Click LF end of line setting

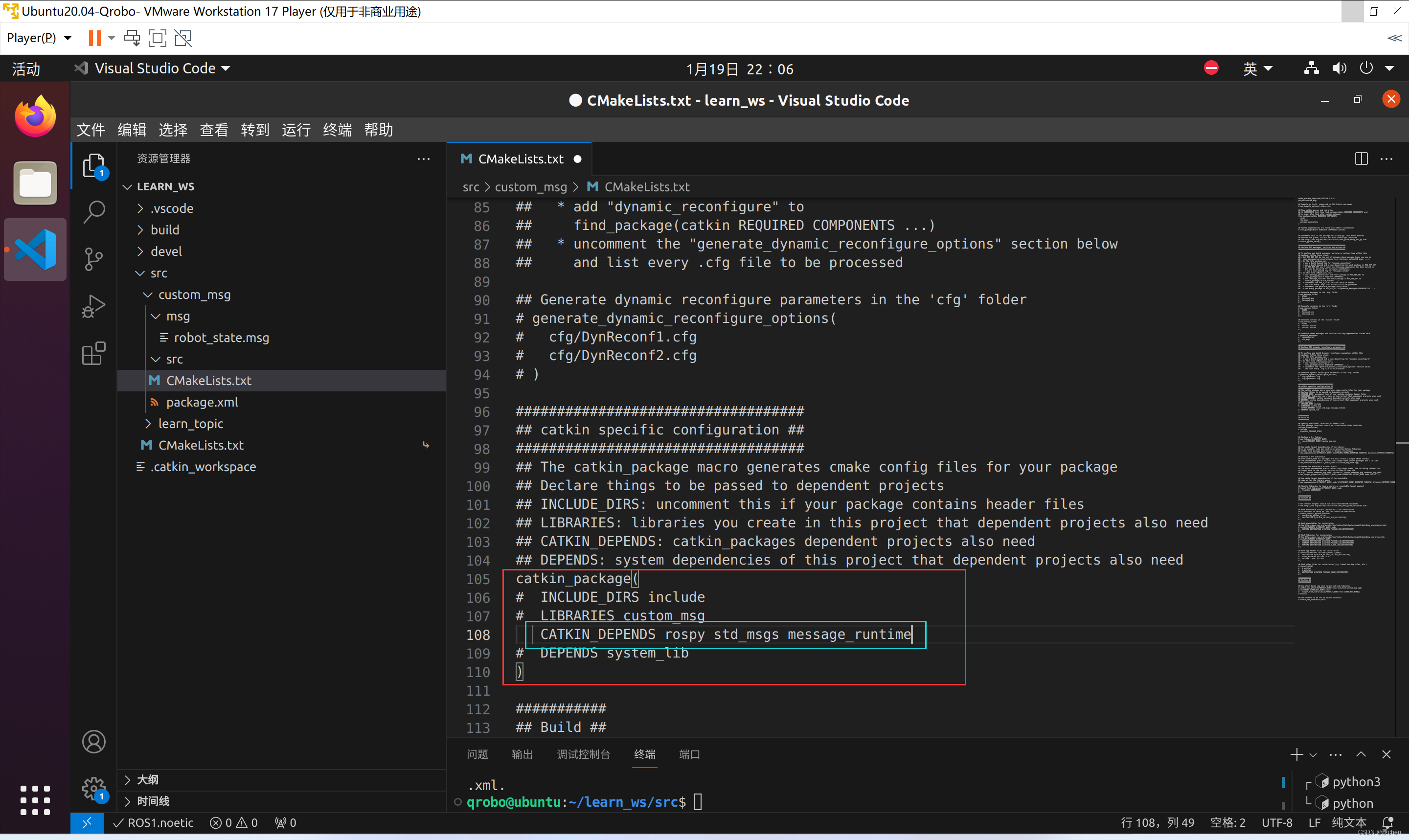pyautogui.click(x=1314, y=822)
